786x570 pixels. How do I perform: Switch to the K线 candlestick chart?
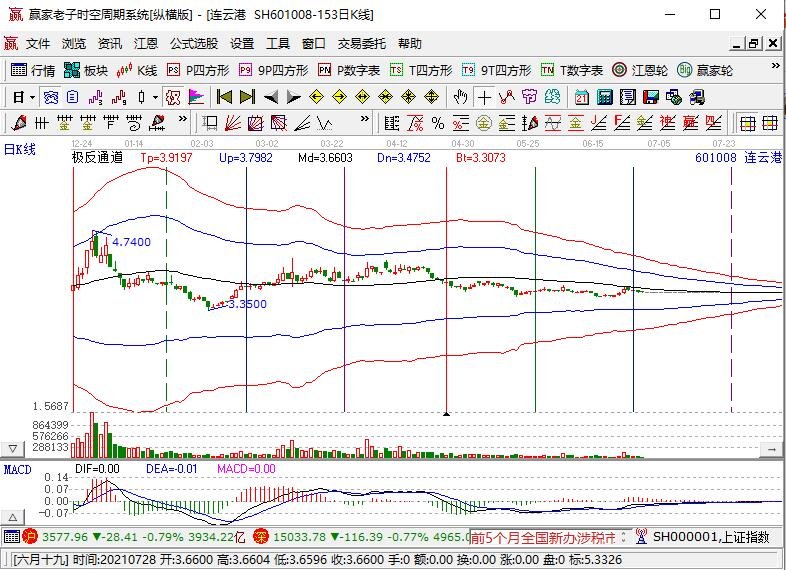tap(136, 70)
